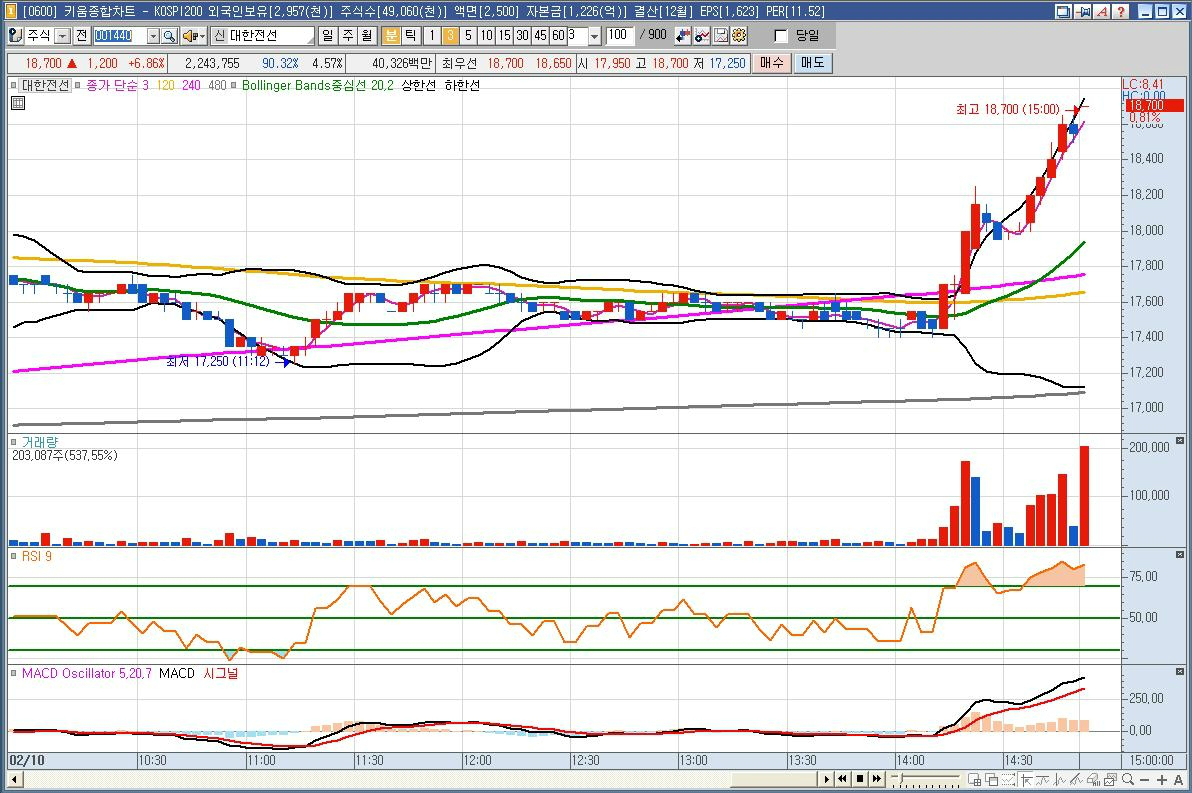Click the window grid layout icon in bottom bar
1192x793 pixels.
[975, 780]
